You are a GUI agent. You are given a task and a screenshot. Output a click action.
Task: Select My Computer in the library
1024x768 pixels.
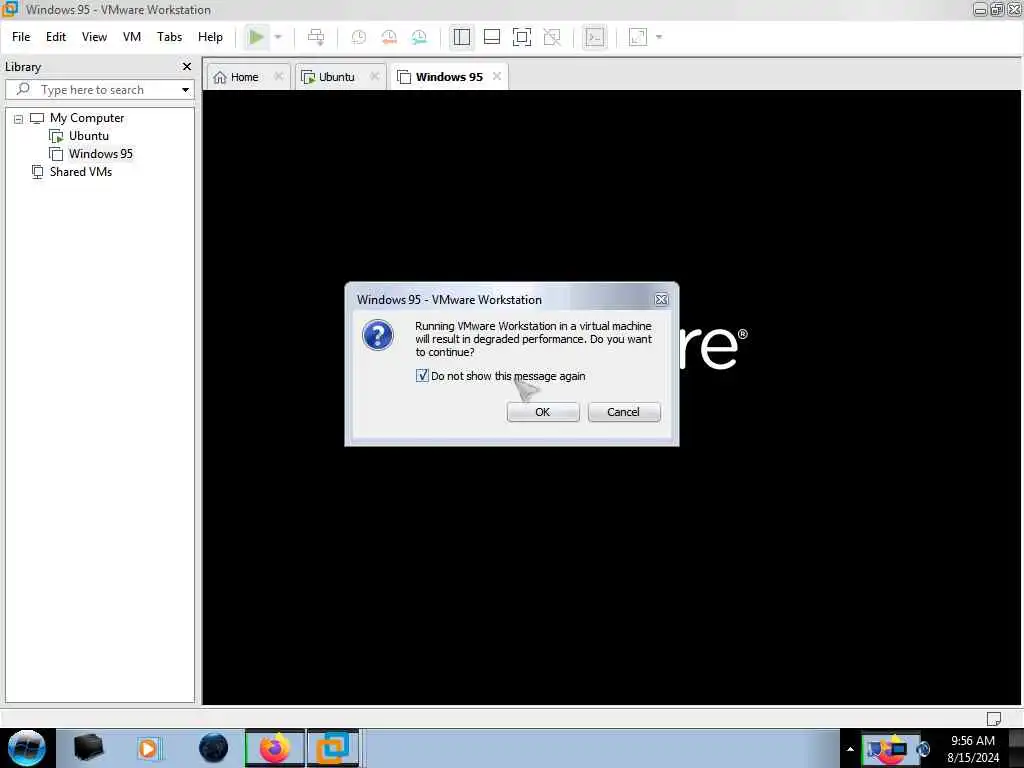click(87, 118)
